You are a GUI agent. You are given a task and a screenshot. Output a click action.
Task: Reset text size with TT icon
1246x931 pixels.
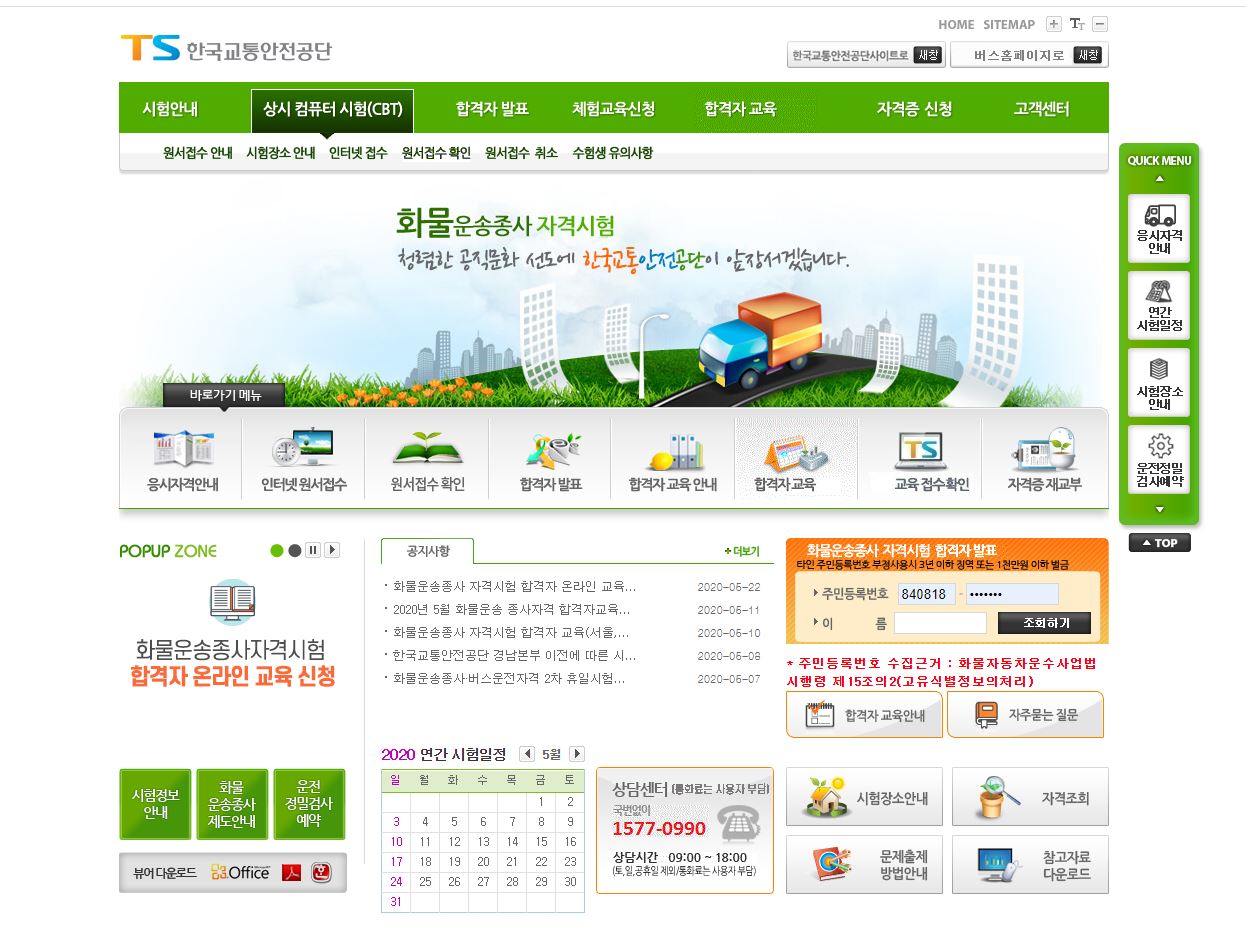[x=1077, y=24]
